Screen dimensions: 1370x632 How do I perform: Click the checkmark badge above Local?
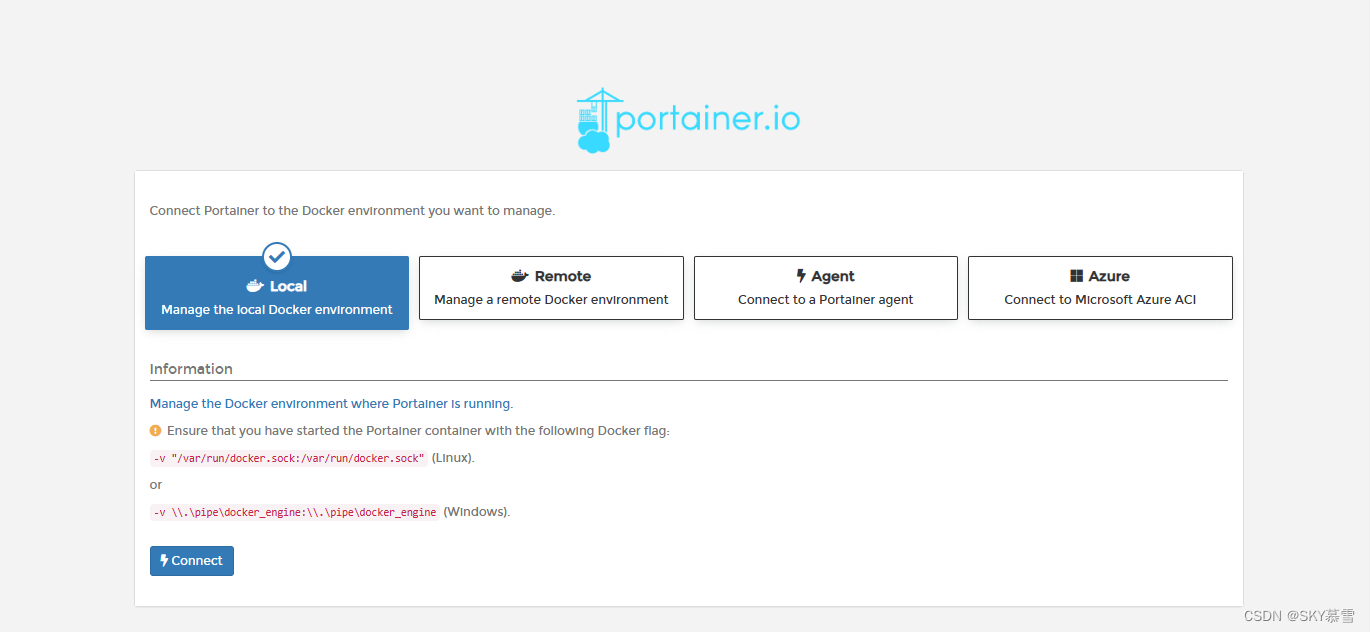click(x=277, y=257)
